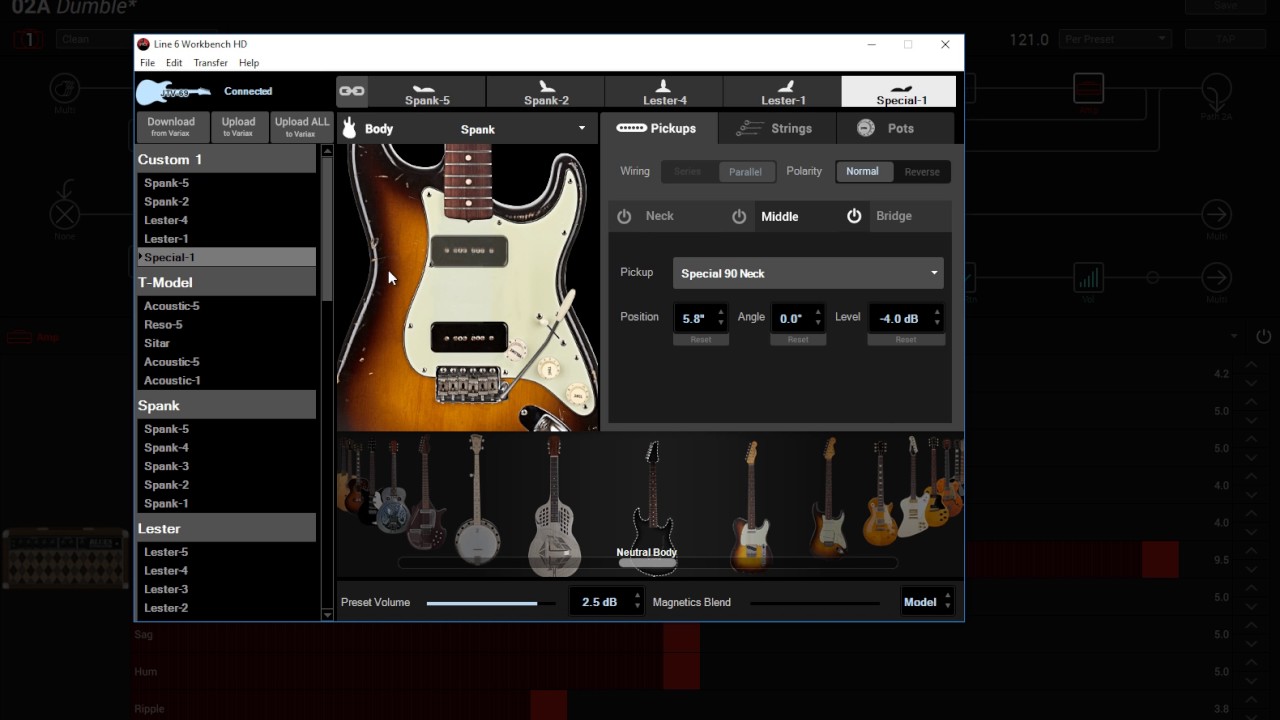Toggle the Middle pickup power button
The image size is (1280, 720).
point(739,216)
